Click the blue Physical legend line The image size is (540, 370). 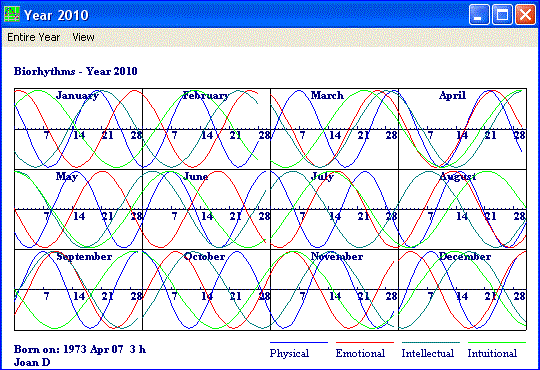click(x=299, y=342)
